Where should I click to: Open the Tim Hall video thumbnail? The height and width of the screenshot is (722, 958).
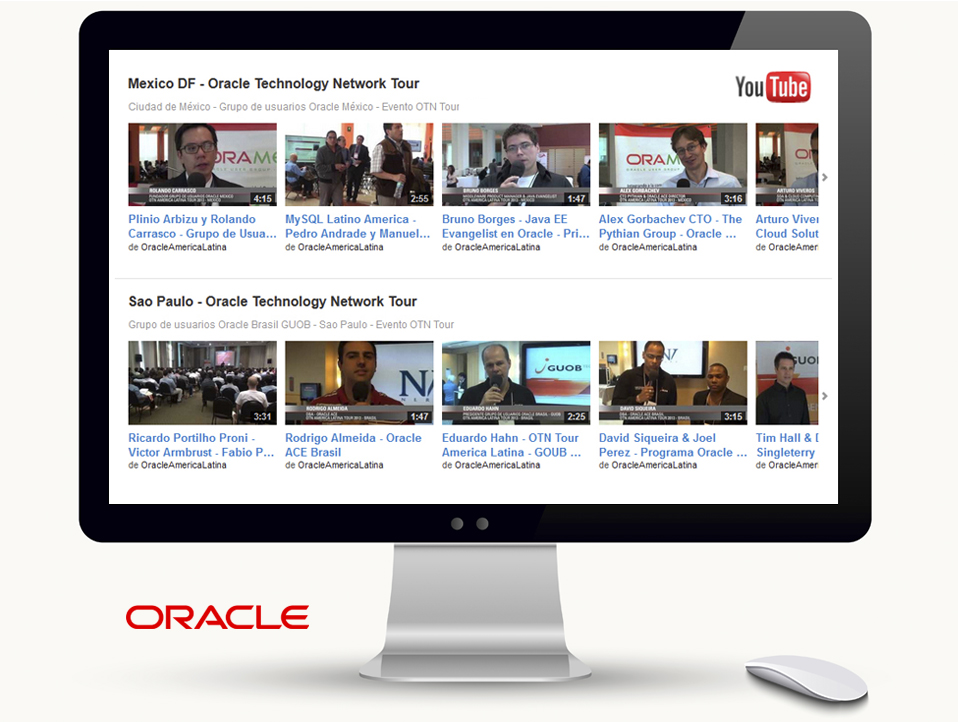[x=787, y=383]
